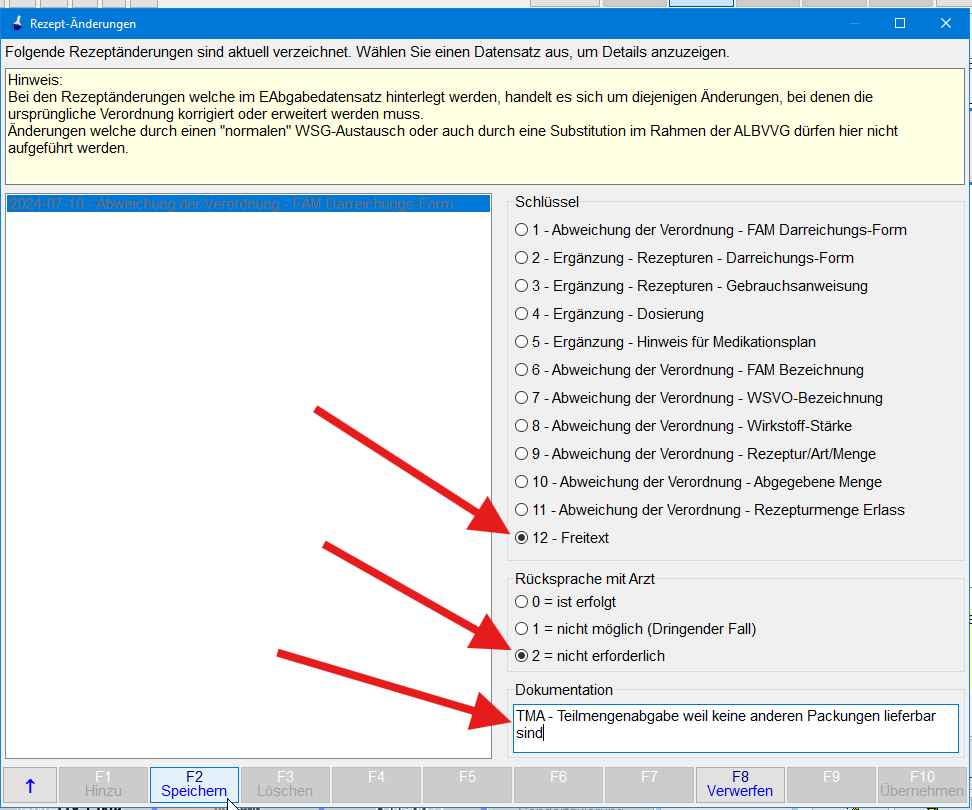This screenshot has width=972, height=810.
Task: Select option 10 Abgegebene Menge
Action: point(521,482)
